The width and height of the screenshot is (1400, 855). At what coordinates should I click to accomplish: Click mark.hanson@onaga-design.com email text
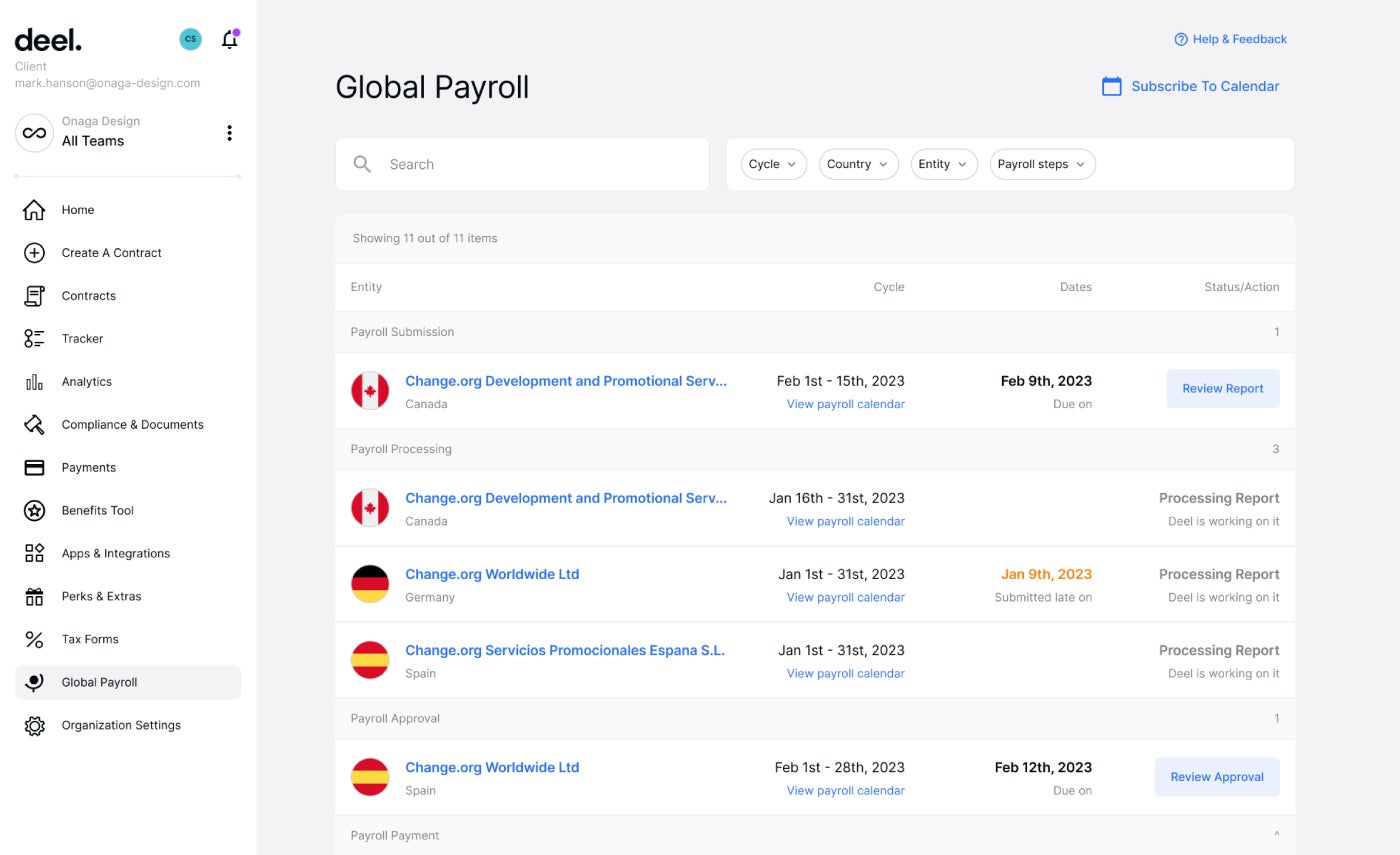[107, 83]
